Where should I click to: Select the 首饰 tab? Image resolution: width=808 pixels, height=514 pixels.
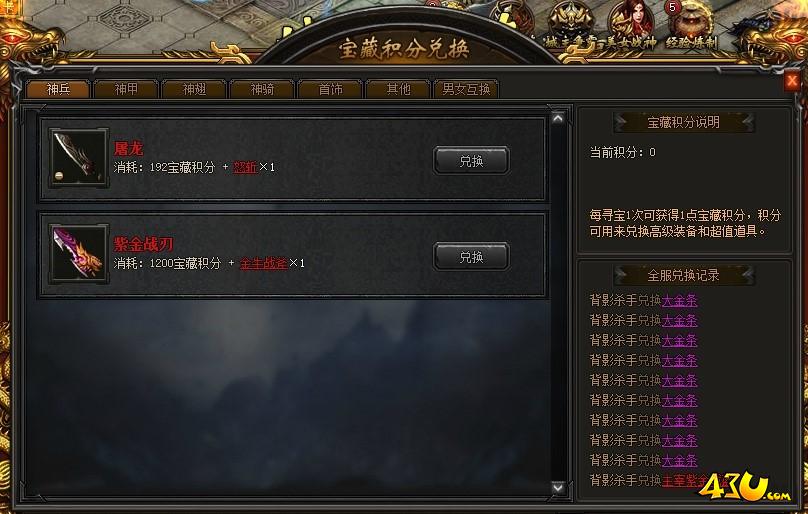click(x=330, y=89)
